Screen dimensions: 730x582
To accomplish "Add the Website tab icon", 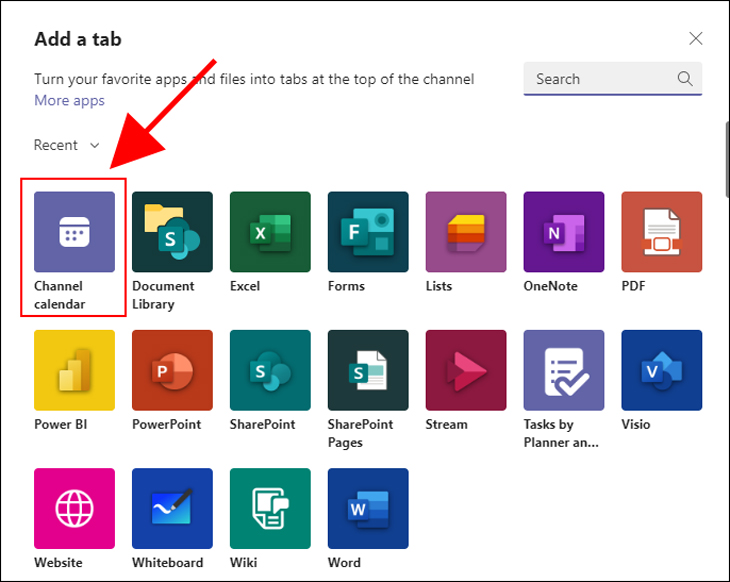I will click(x=74, y=508).
